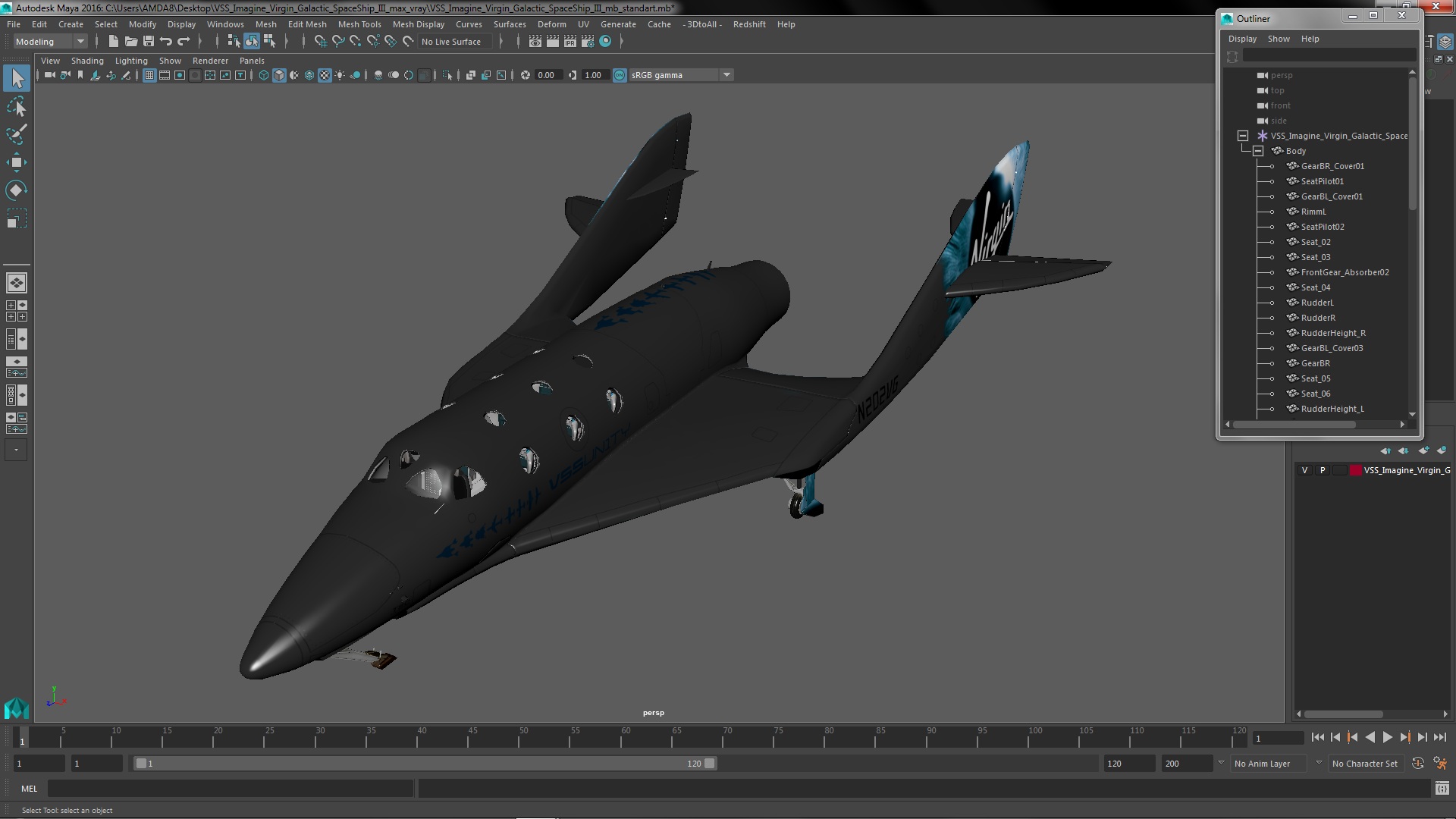Image resolution: width=1456 pixels, height=819 pixels.
Task: Play the animation forwards
Action: [1387, 737]
